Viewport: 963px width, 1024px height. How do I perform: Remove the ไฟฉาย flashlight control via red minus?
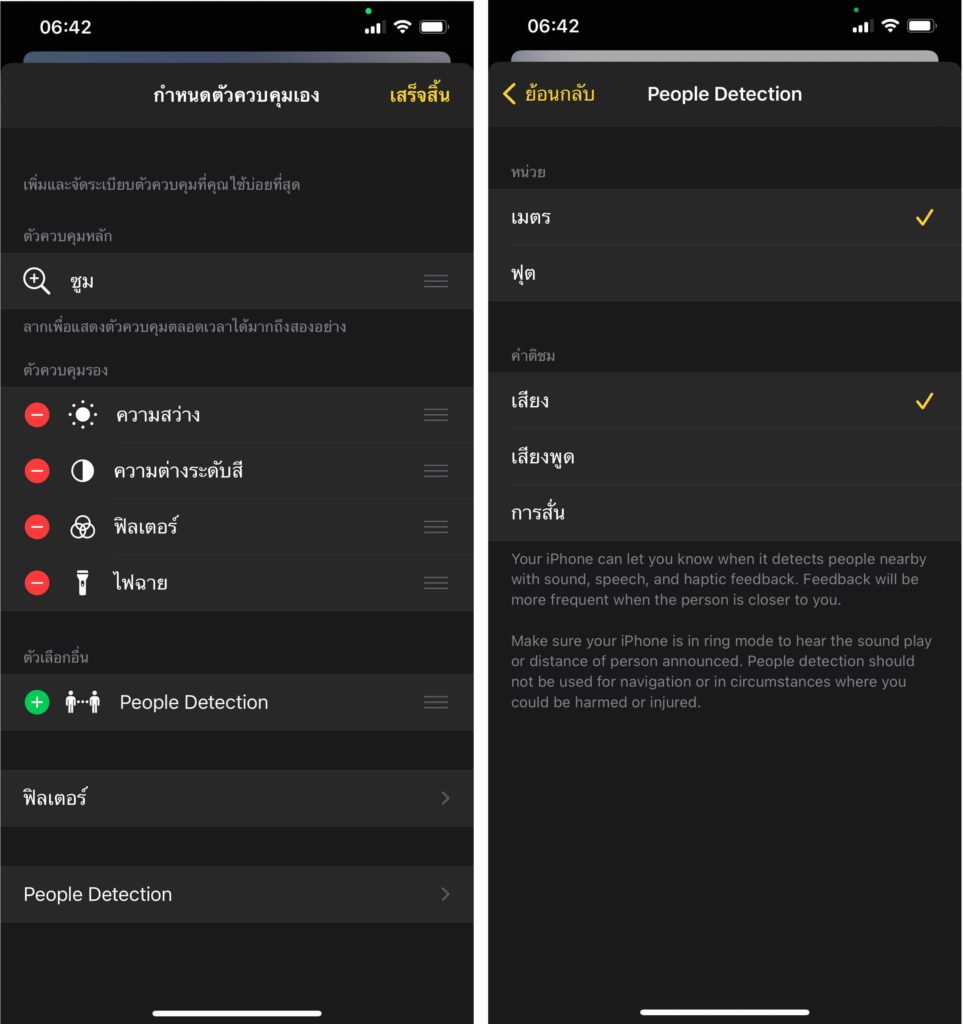pos(37,583)
